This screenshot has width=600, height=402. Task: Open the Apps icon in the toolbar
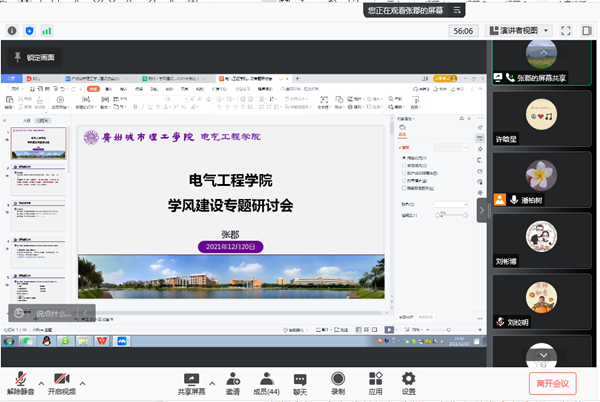375,378
